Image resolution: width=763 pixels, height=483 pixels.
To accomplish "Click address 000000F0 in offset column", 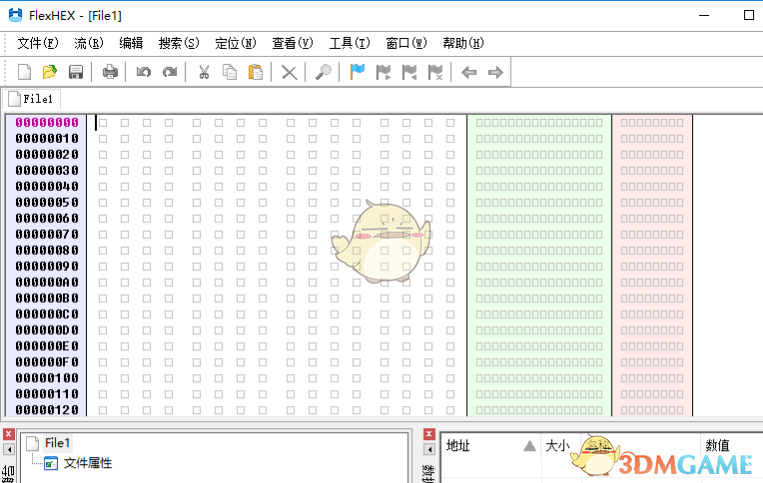I will [x=47, y=362].
